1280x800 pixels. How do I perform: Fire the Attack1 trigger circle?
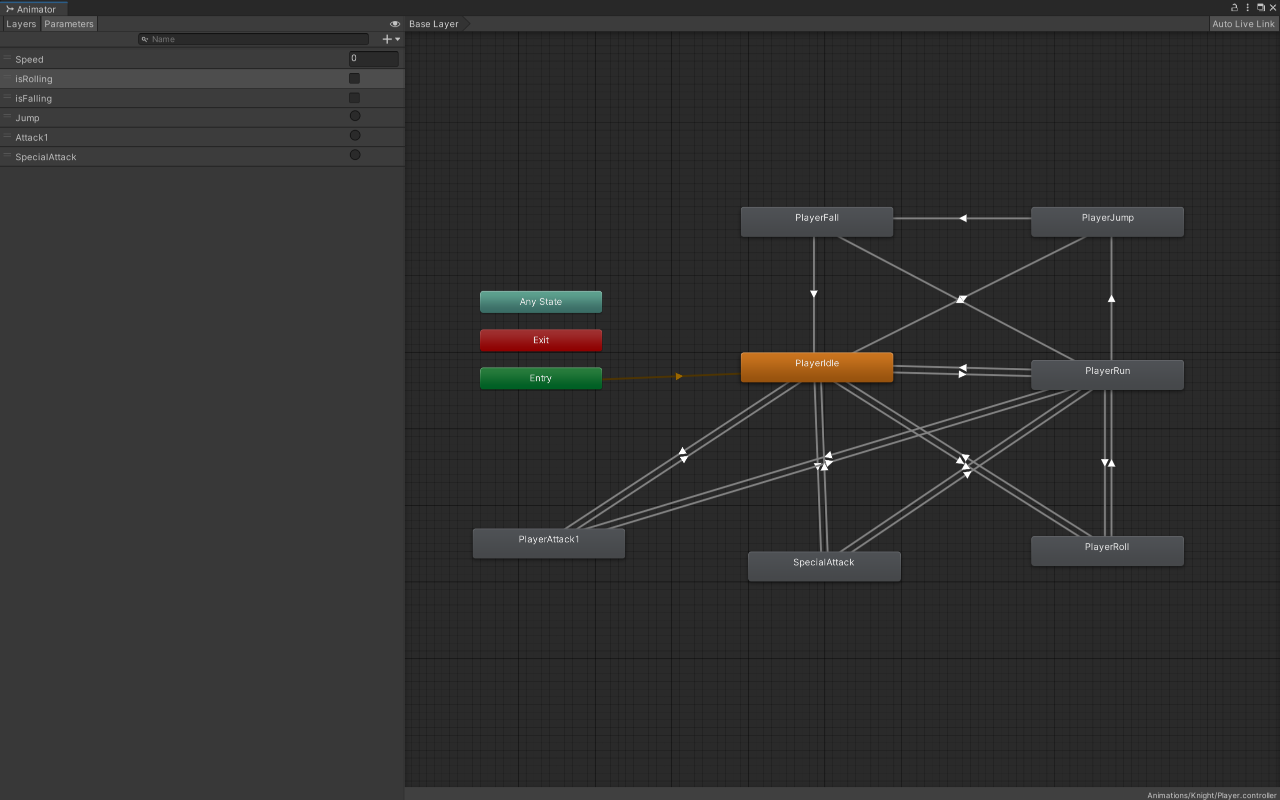pyautogui.click(x=354, y=136)
